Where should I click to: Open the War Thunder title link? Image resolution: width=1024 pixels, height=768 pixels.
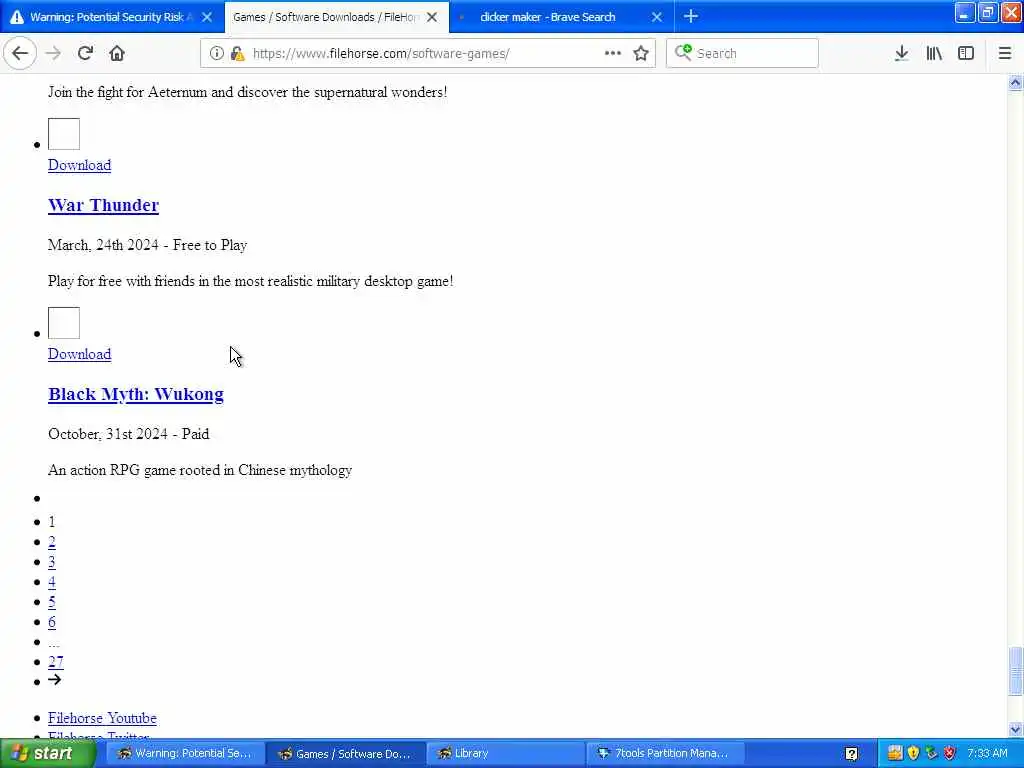103,205
